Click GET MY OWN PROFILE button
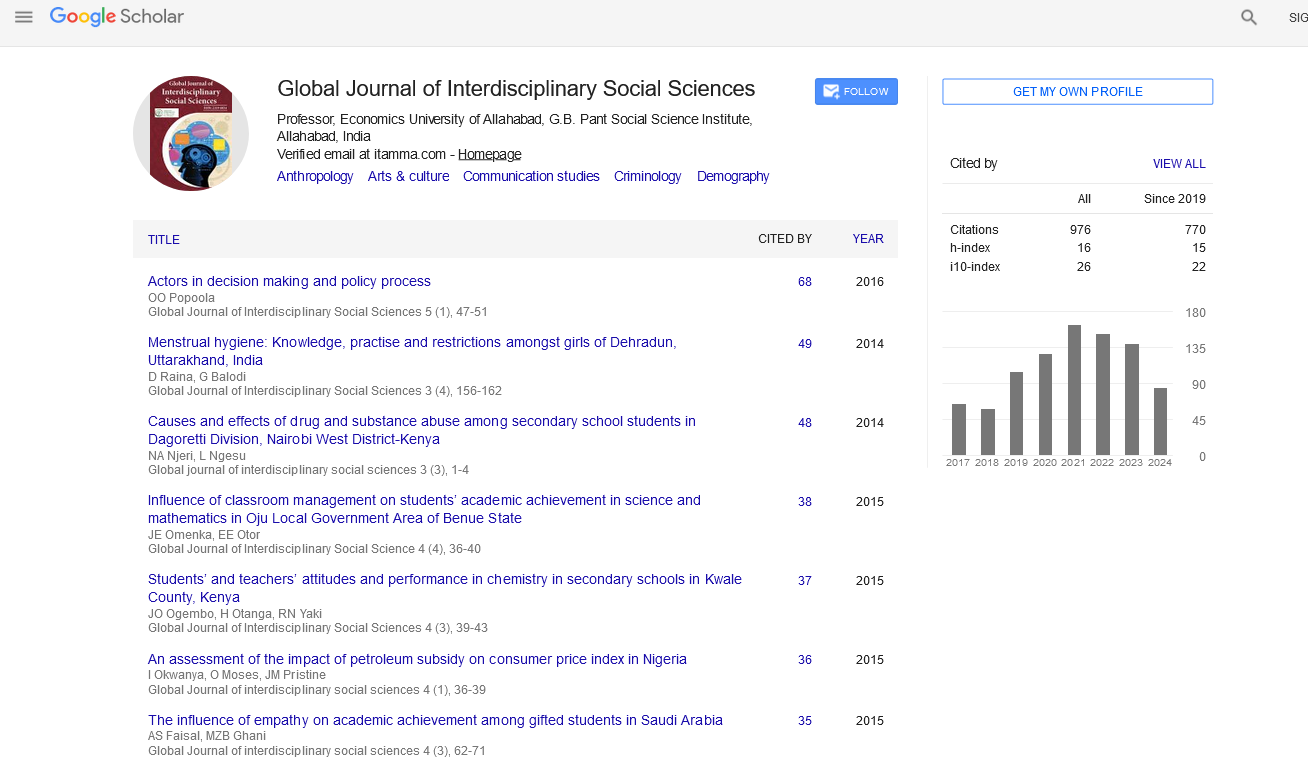Viewport: 1308px width, 771px height. pos(1078,92)
